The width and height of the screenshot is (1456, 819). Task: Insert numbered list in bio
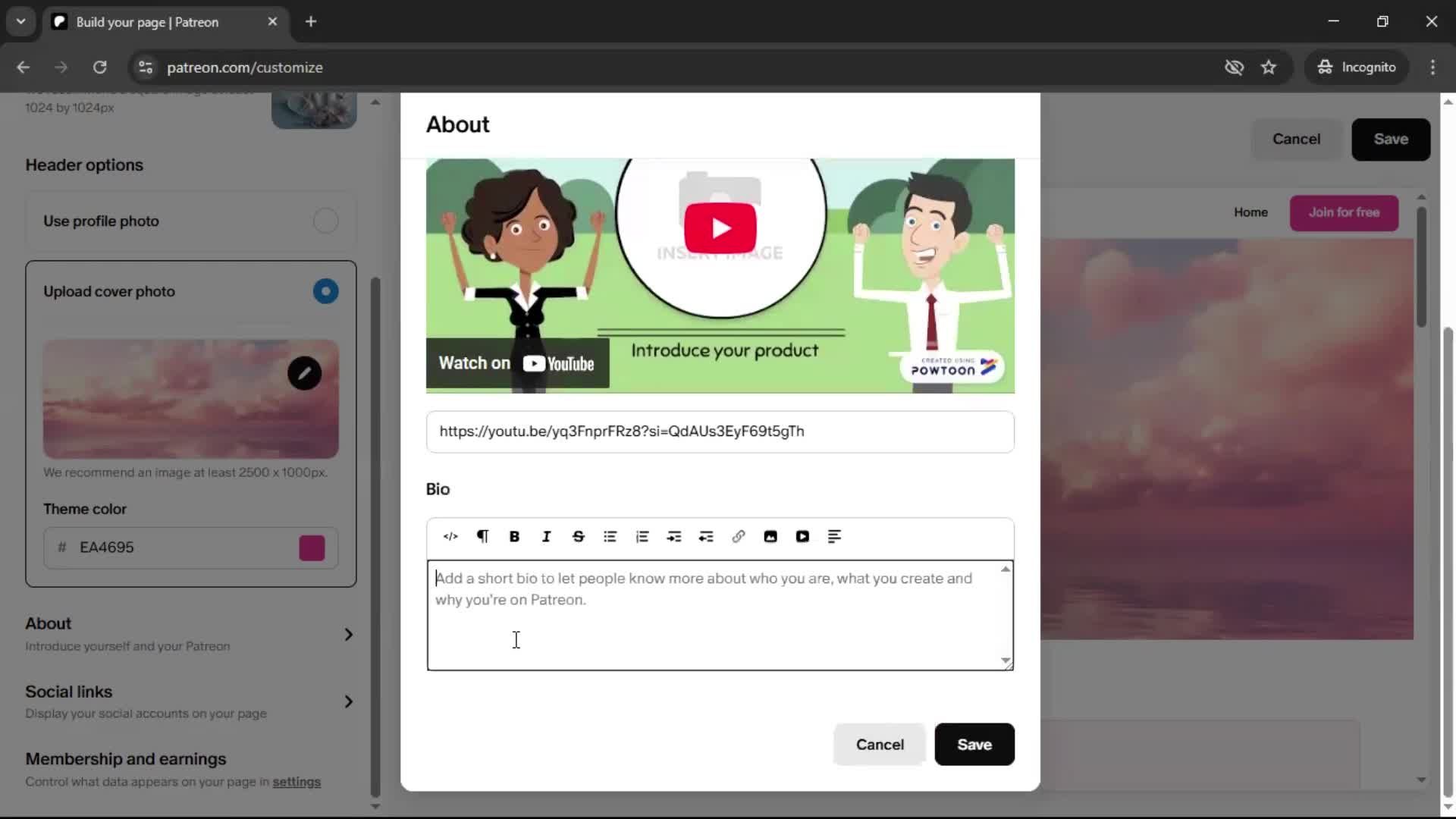642,536
